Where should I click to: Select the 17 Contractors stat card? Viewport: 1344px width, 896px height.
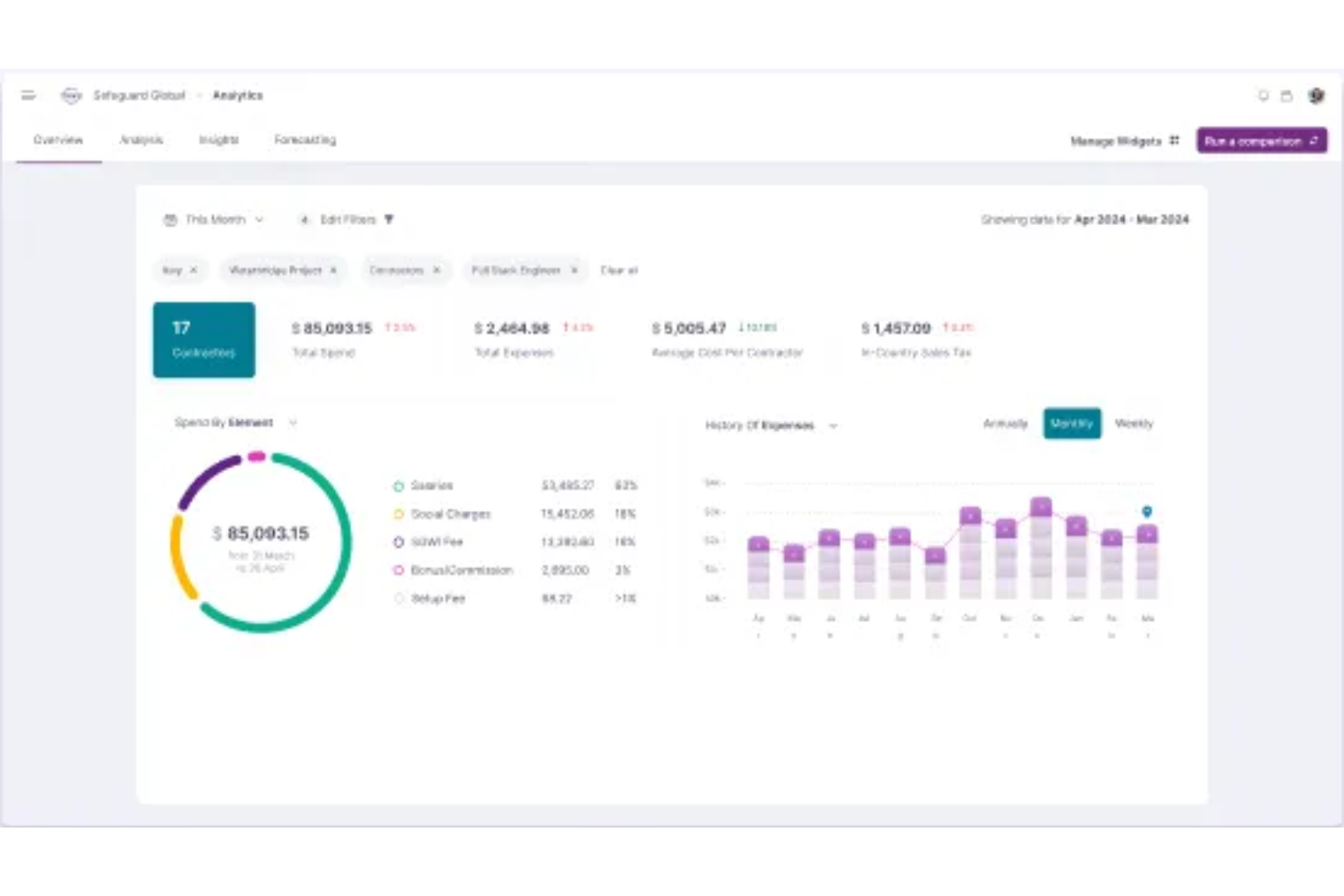[x=203, y=340]
